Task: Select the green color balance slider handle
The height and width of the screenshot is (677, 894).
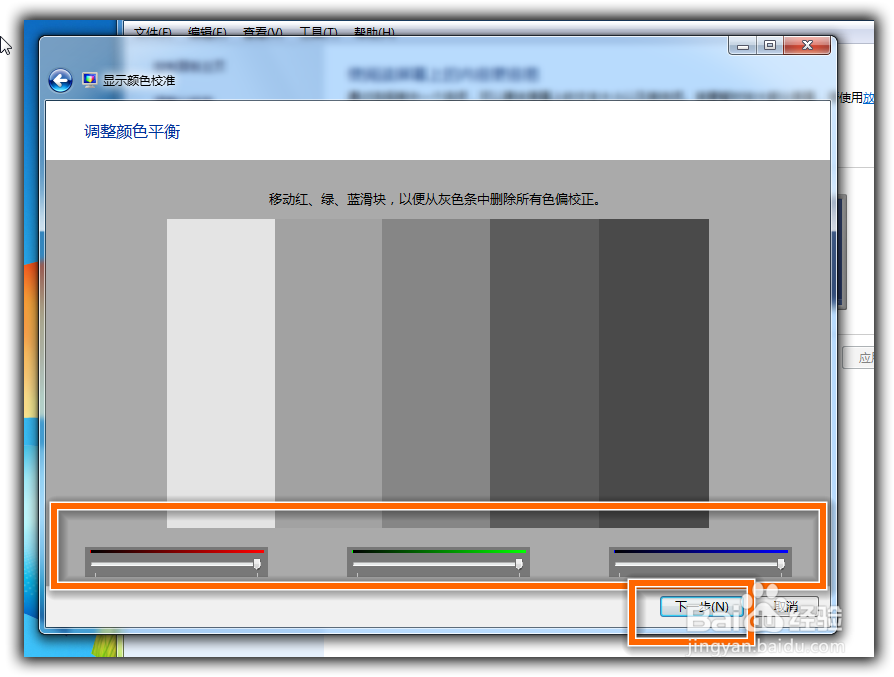Action: click(521, 563)
